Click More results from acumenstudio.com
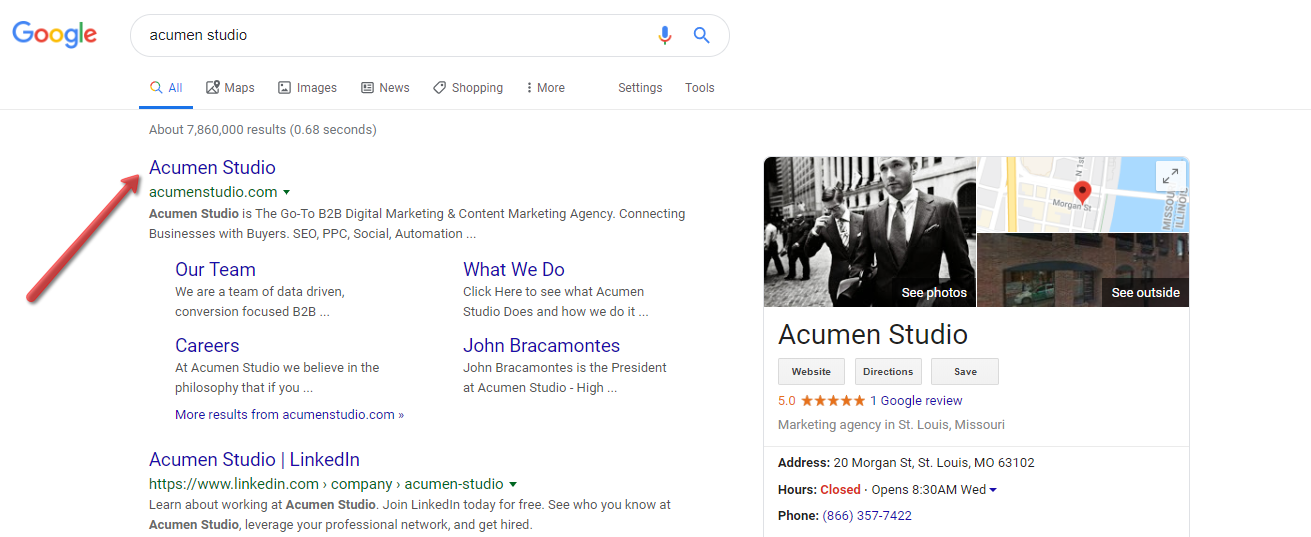This screenshot has width=1311, height=537. [x=290, y=414]
